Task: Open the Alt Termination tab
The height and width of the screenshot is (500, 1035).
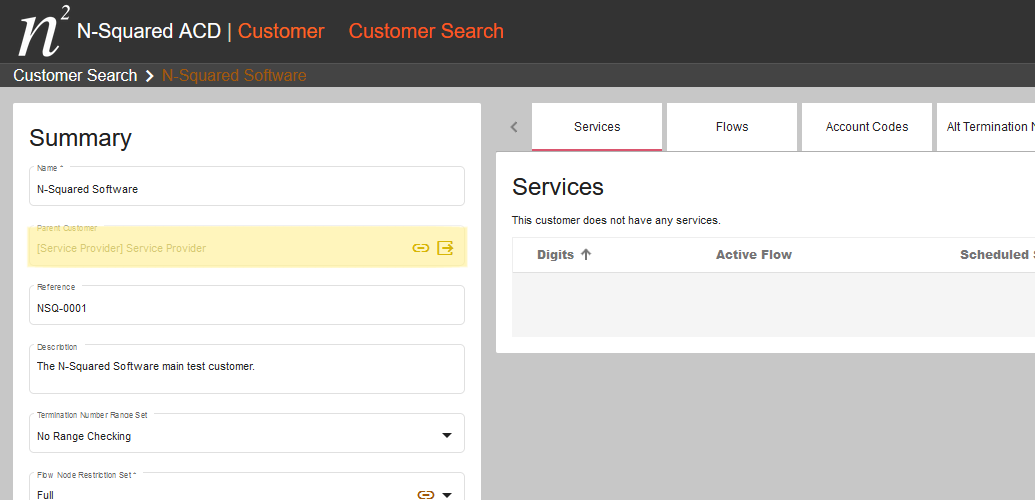Action: [986, 127]
